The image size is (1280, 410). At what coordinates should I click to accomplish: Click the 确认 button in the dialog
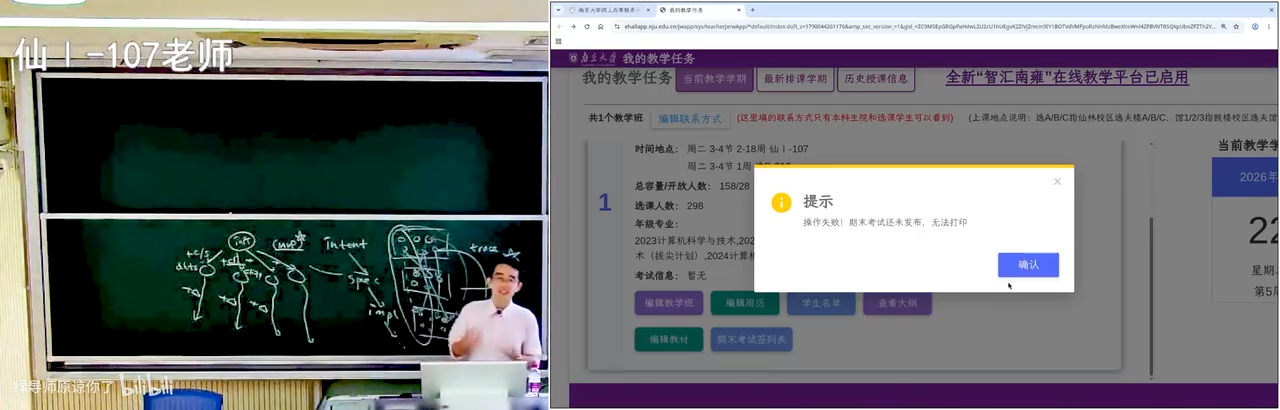tap(1028, 265)
